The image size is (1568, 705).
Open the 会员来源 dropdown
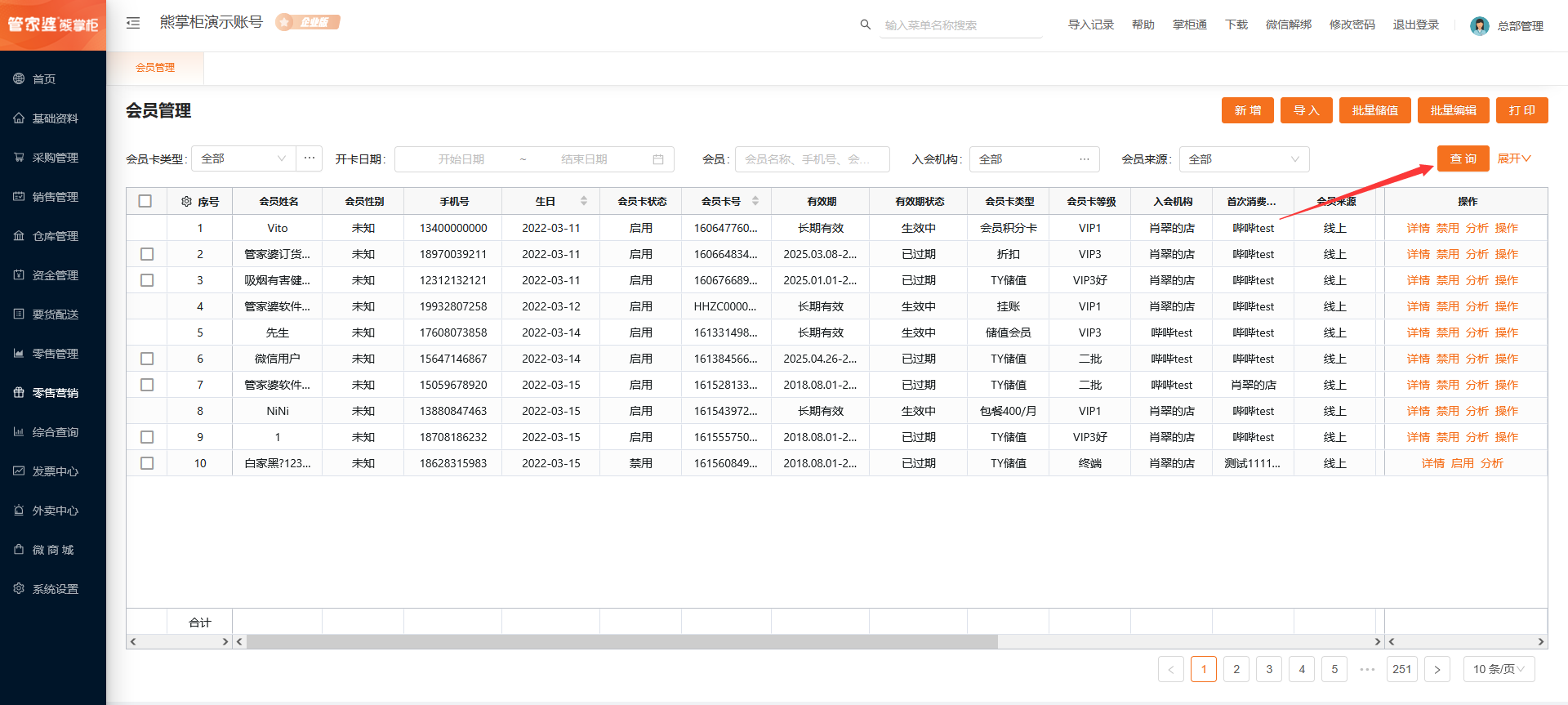tap(1244, 159)
